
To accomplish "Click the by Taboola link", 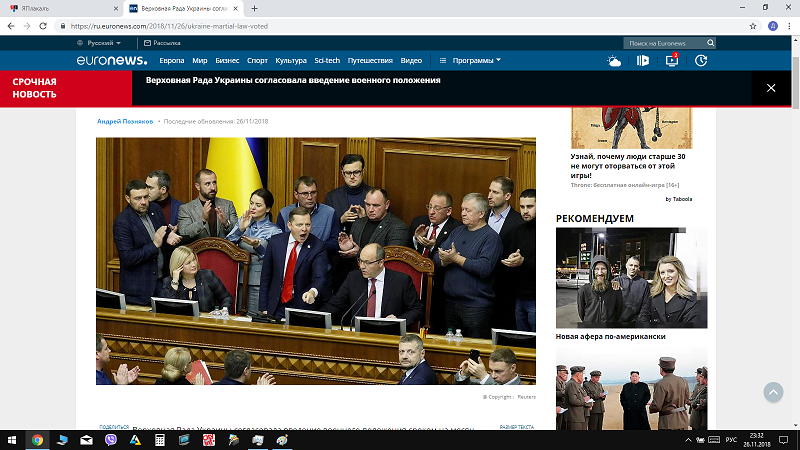I will 679,199.
